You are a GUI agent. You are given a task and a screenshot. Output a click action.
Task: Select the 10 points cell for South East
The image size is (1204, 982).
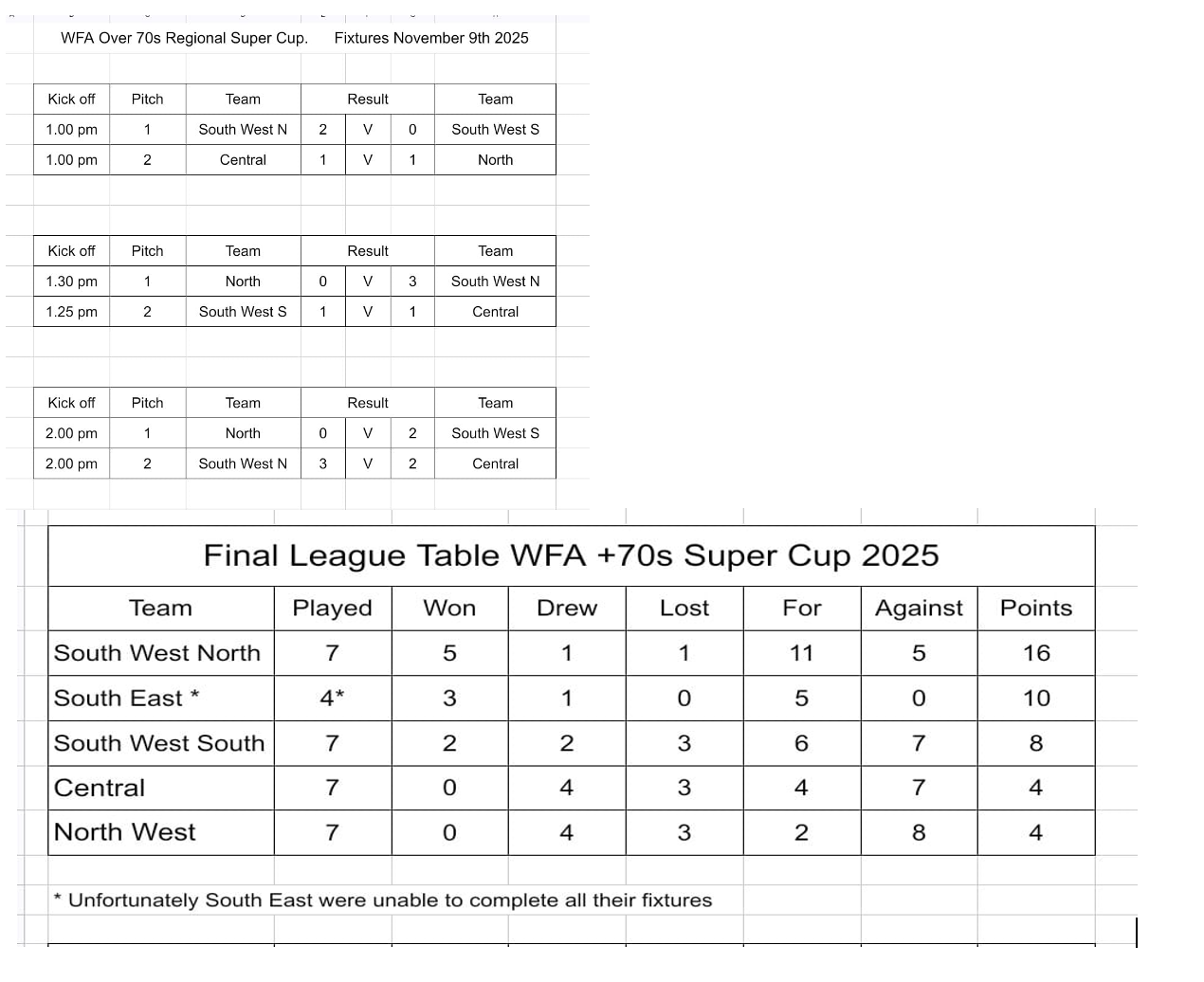coord(1036,699)
